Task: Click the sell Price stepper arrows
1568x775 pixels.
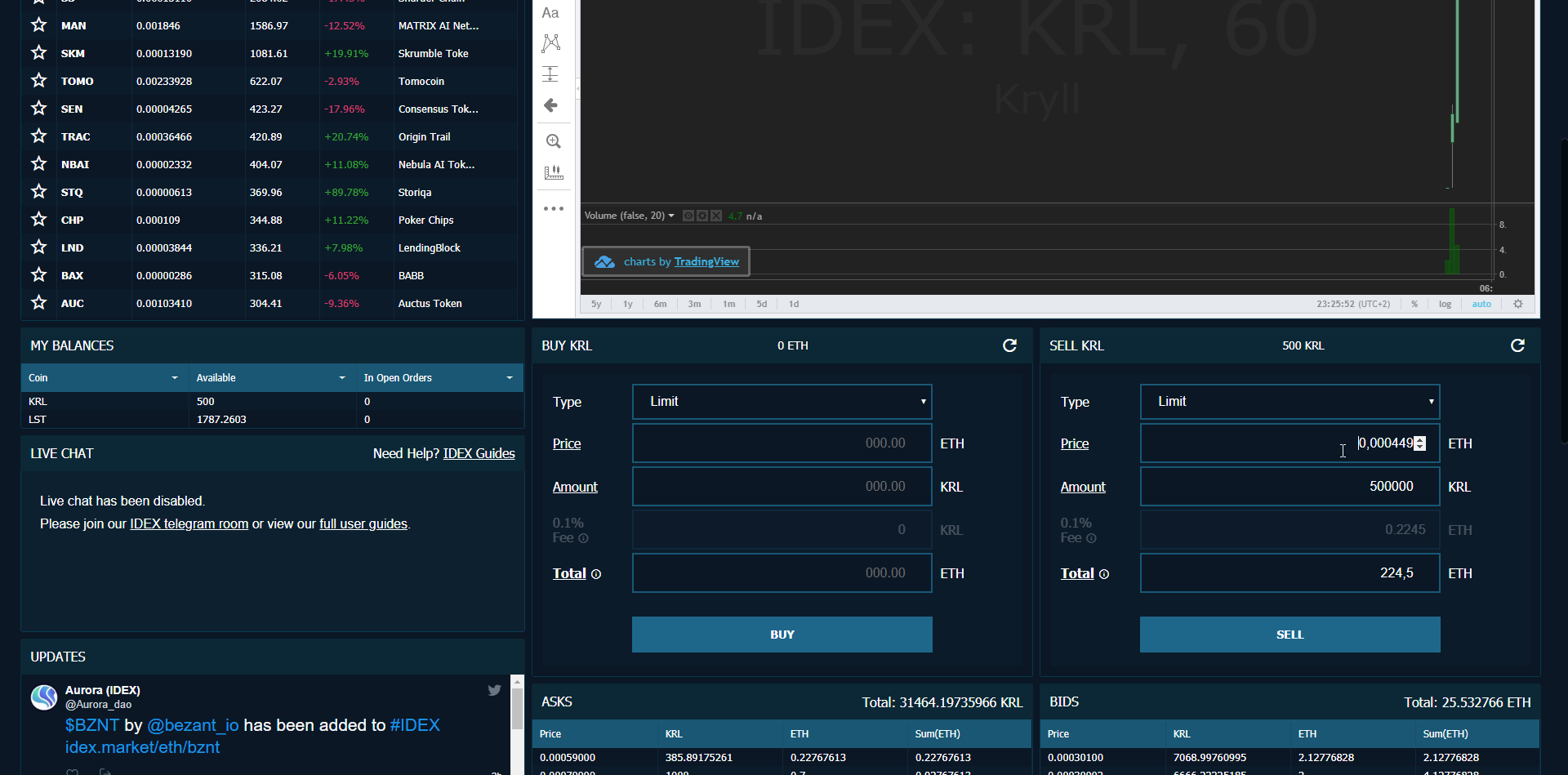Action: 1420,443
